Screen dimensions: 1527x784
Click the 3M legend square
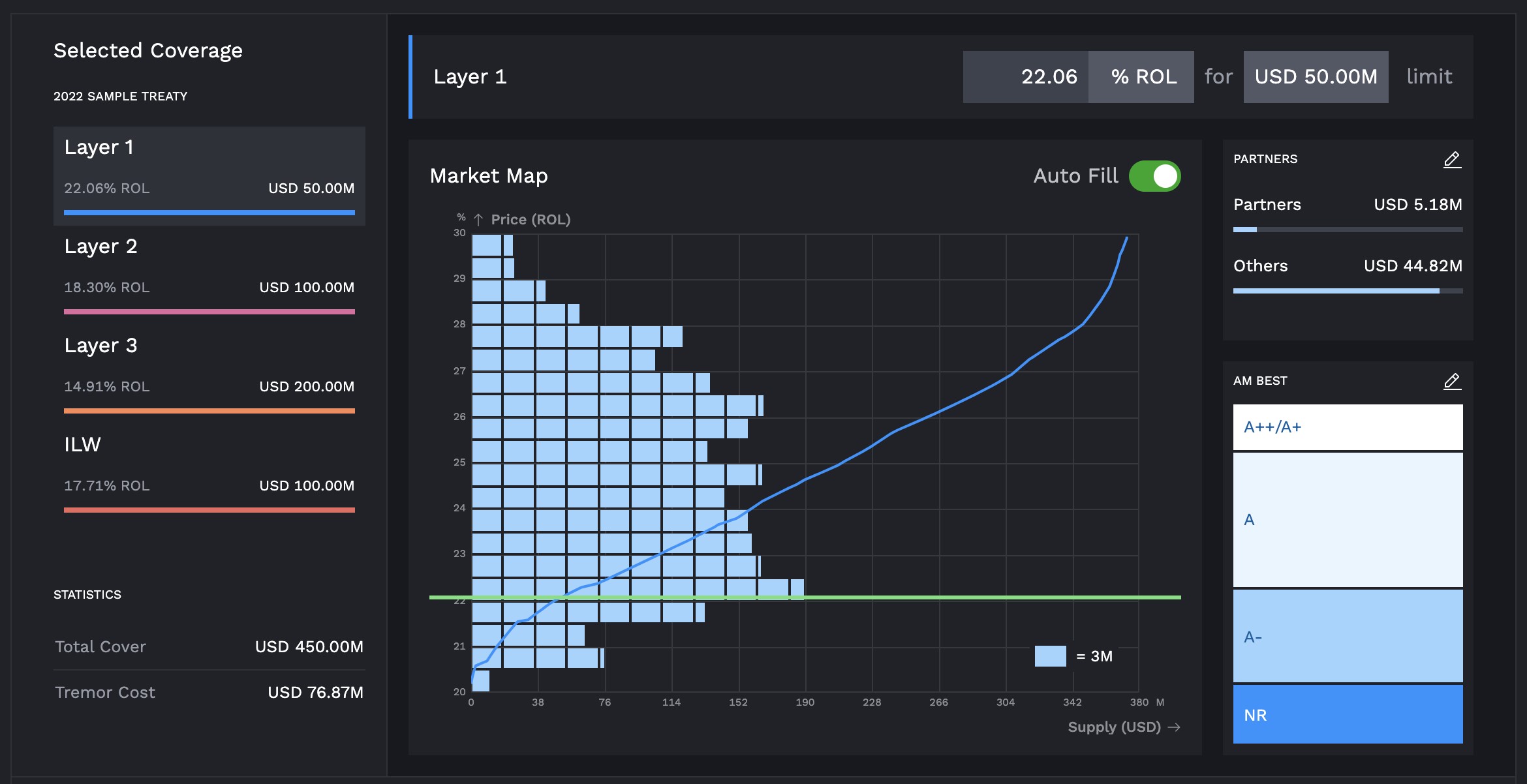point(1050,656)
